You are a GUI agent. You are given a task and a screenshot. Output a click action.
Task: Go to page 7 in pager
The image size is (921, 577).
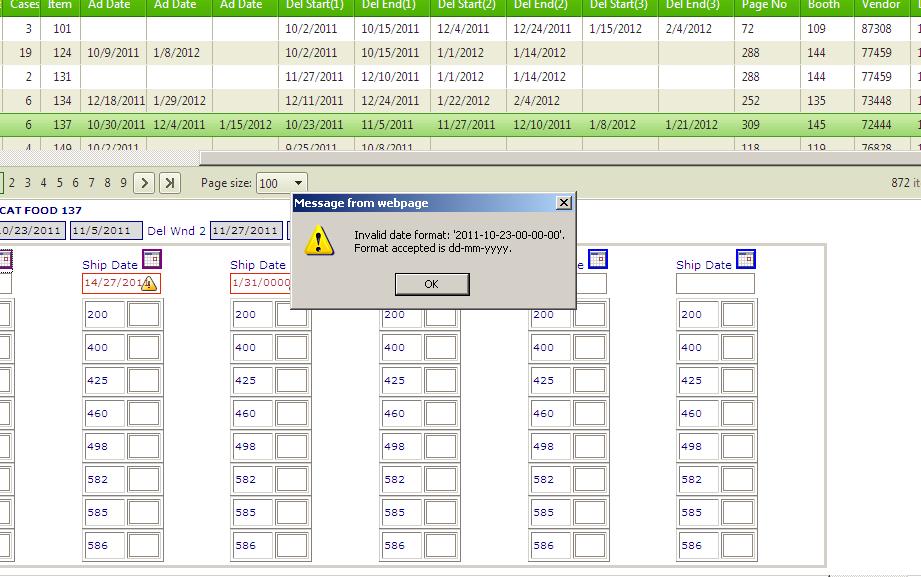pyautogui.click(x=91, y=183)
